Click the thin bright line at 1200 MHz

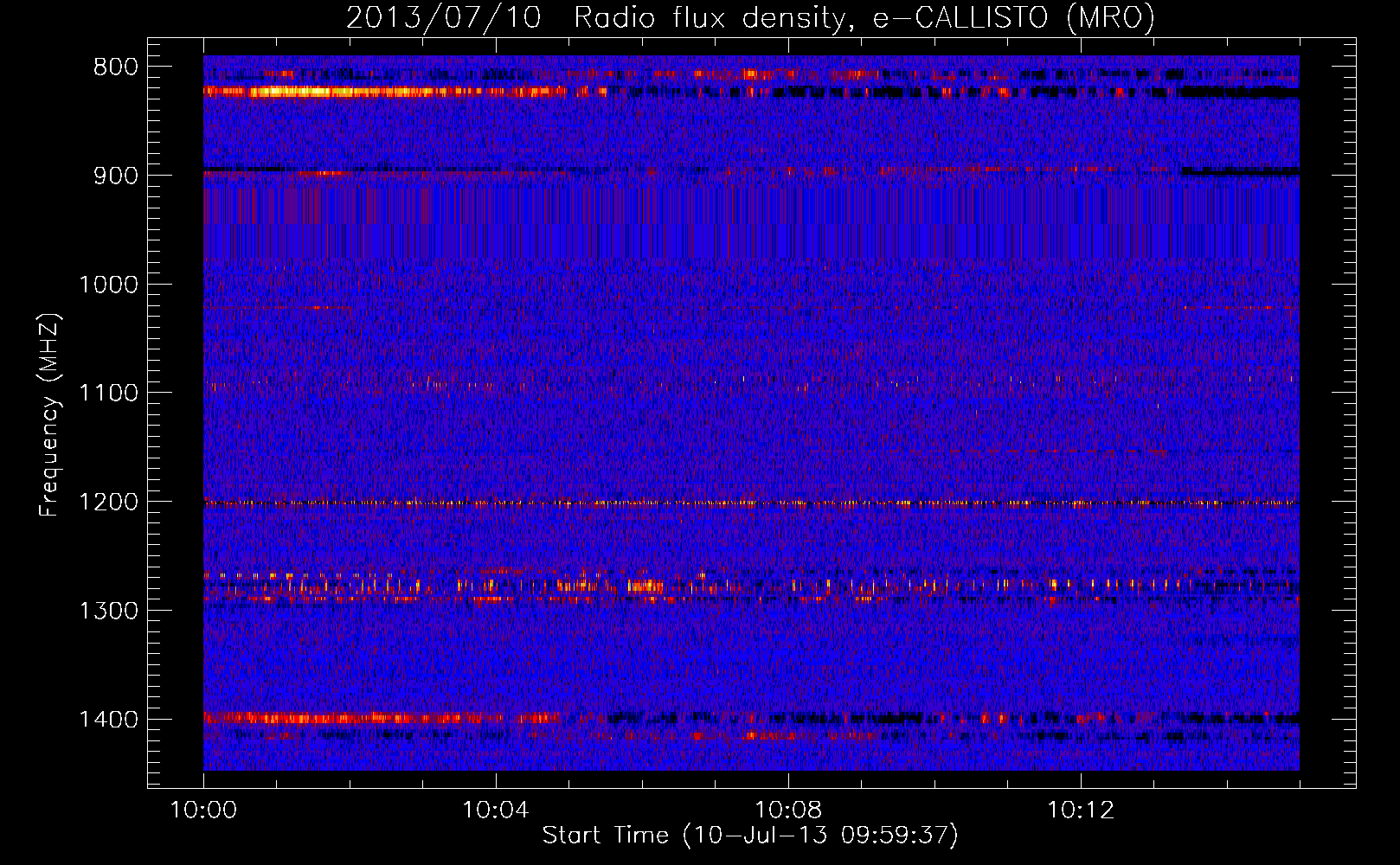coord(751,503)
